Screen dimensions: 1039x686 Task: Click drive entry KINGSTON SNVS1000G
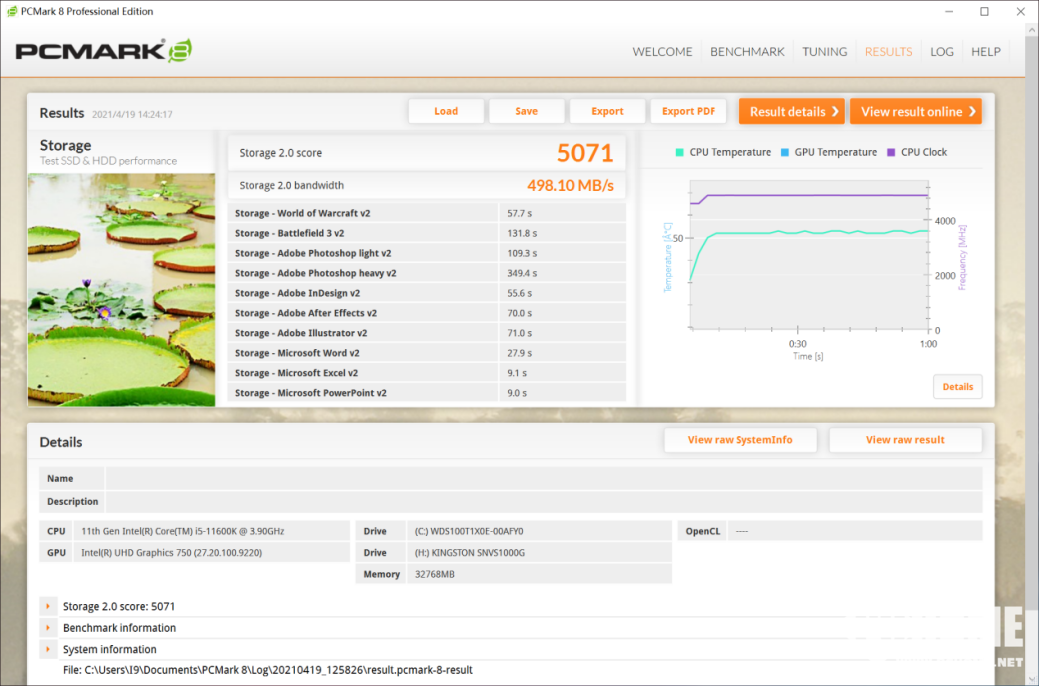tap(470, 553)
